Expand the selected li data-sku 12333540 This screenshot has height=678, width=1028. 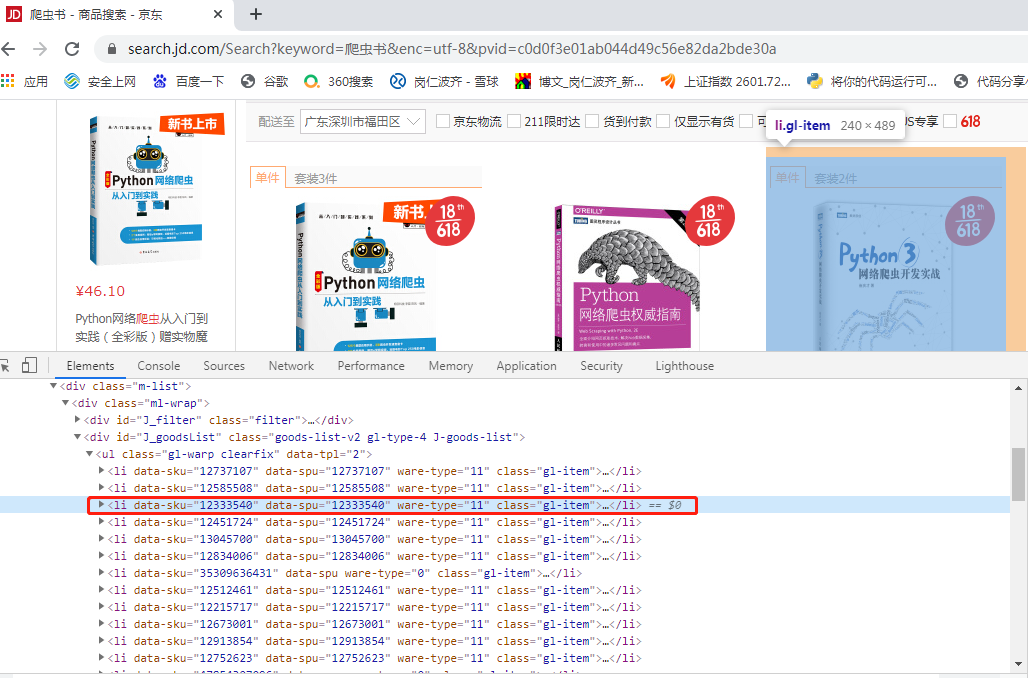click(x=102, y=504)
